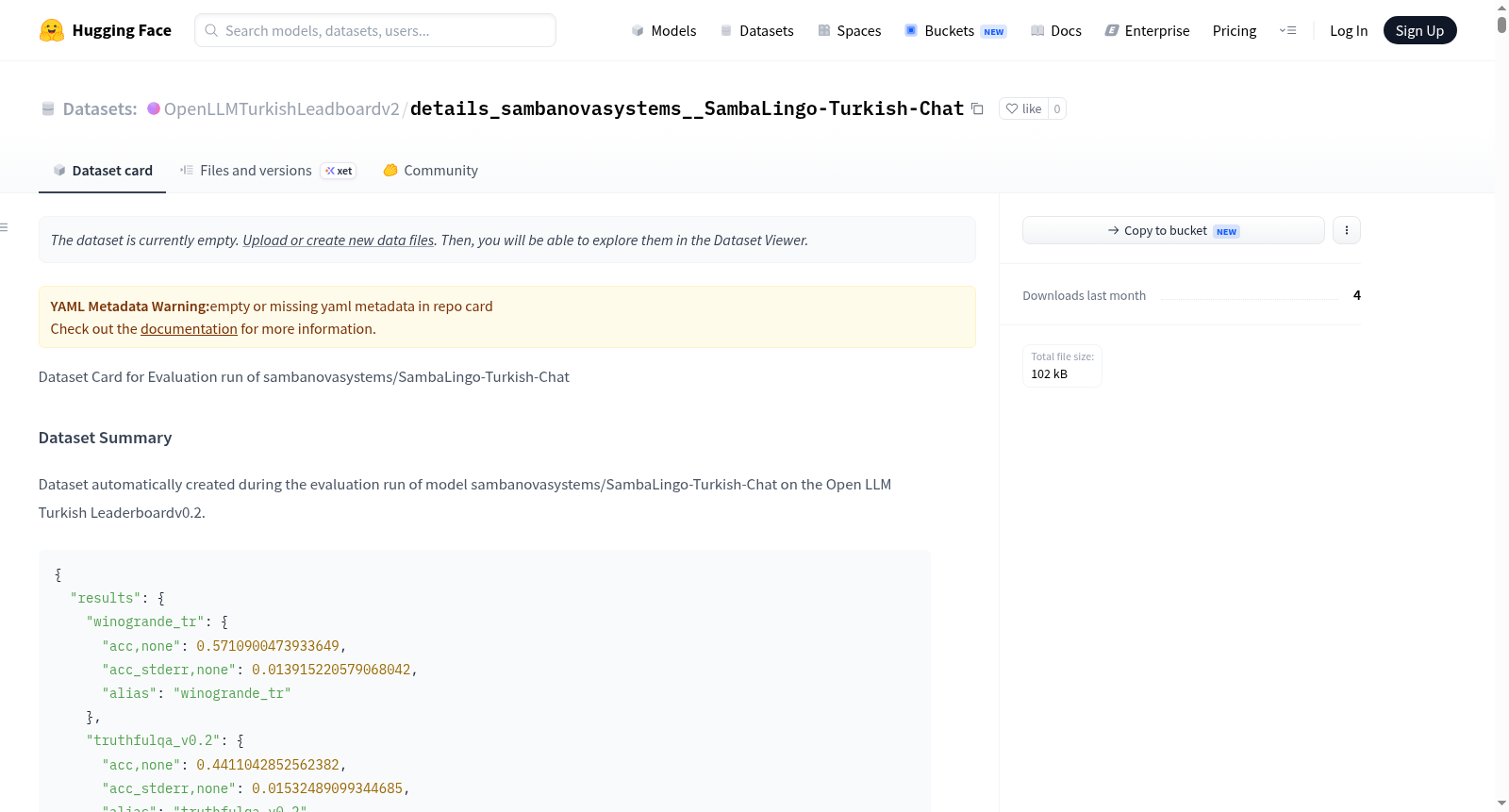Open the Models page

pyautogui.click(x=664, y=31)
